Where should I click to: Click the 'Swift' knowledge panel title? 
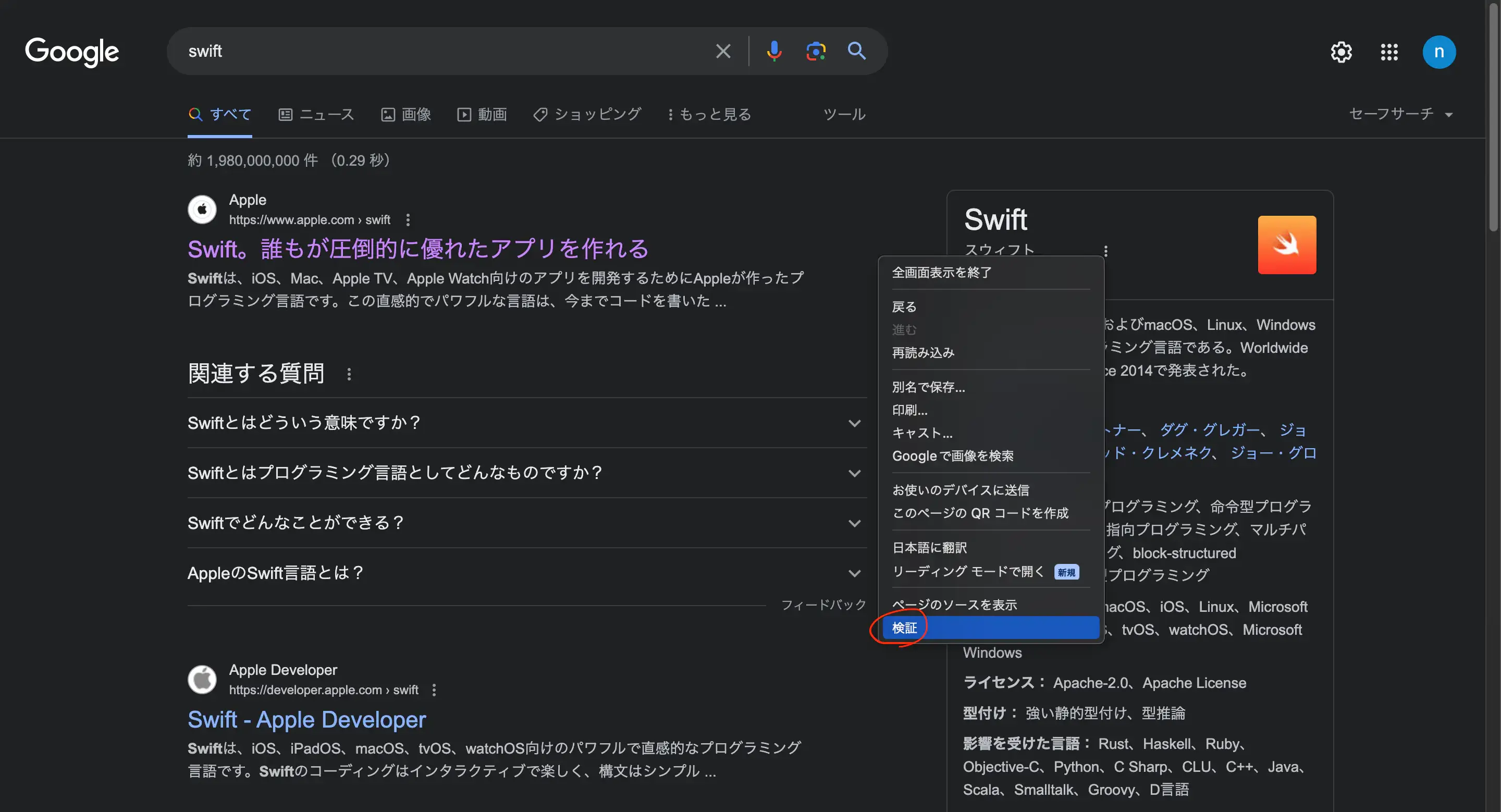[x=995, y=220]
